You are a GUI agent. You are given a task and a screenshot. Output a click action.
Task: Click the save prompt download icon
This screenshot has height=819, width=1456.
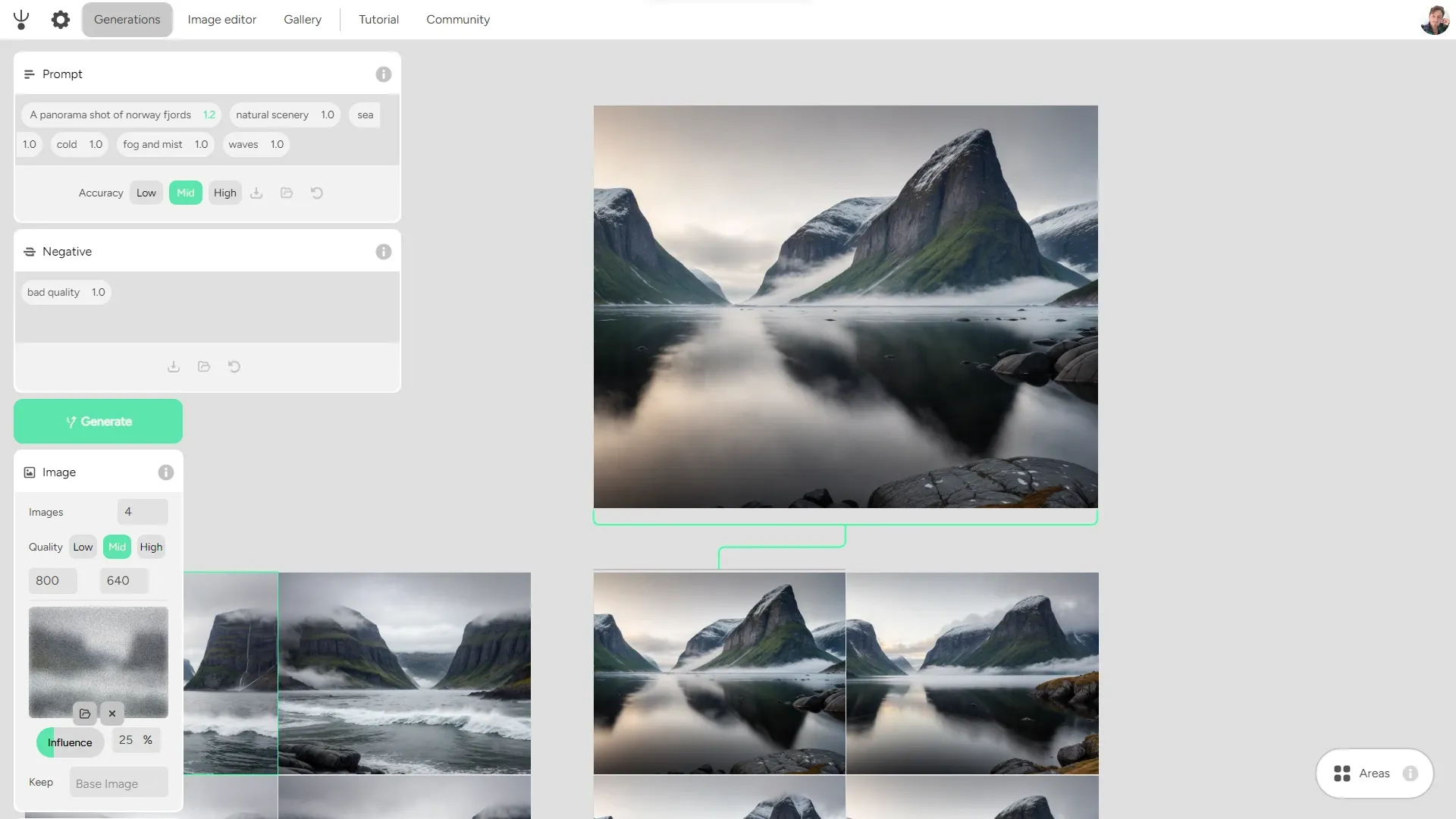[256, 193]
